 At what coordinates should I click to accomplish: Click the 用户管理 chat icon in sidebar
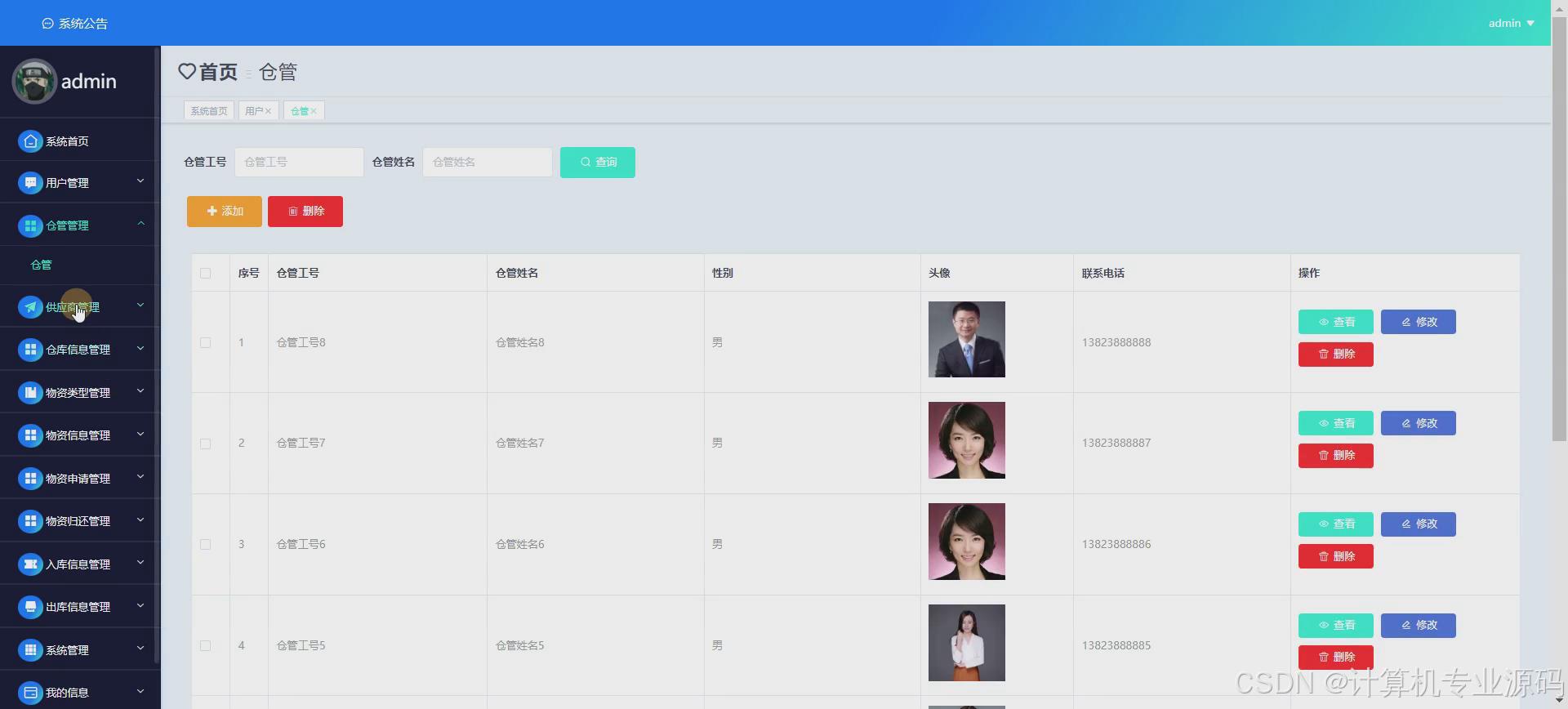[x=30, y=183]
